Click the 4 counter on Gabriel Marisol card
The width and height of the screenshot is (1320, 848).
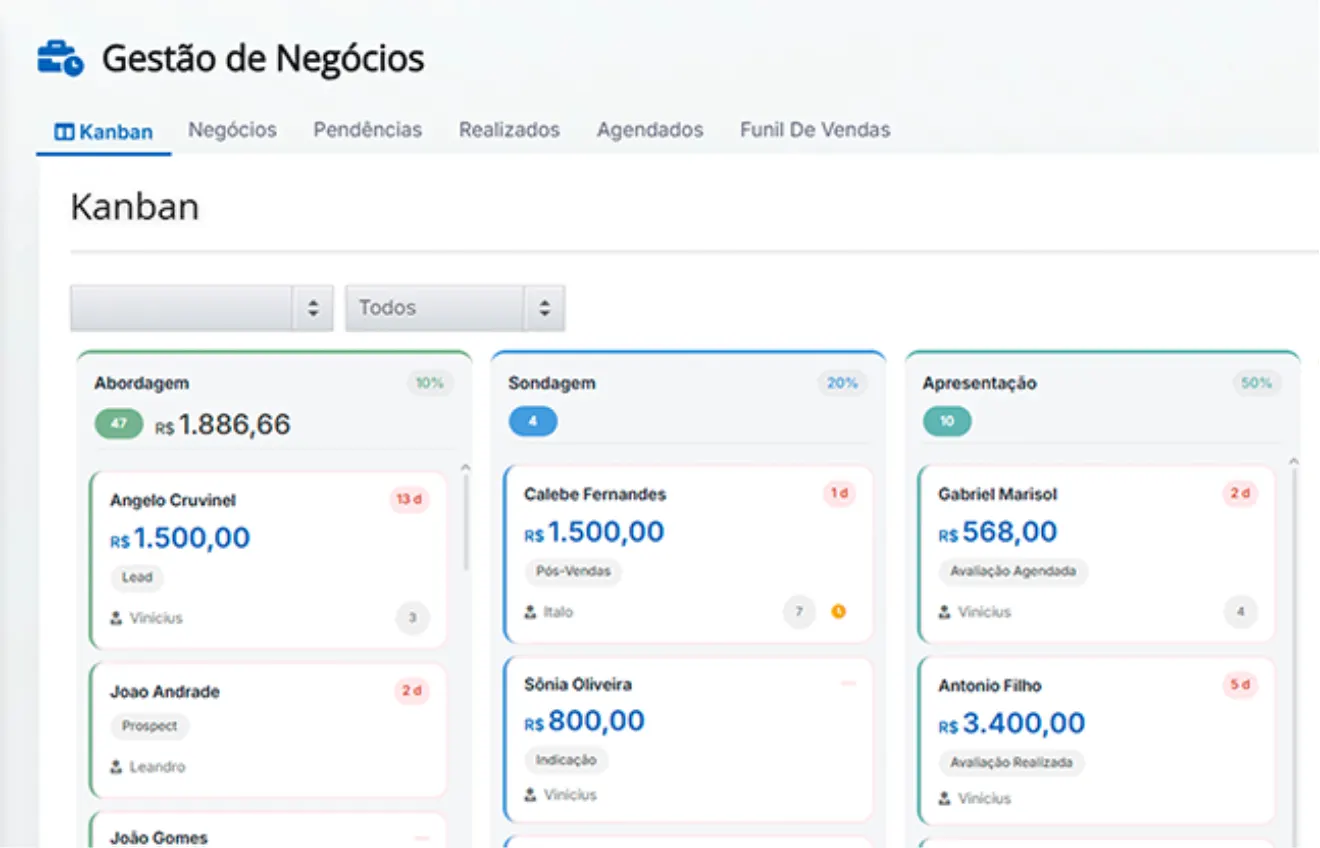[x=1240, y=612]
